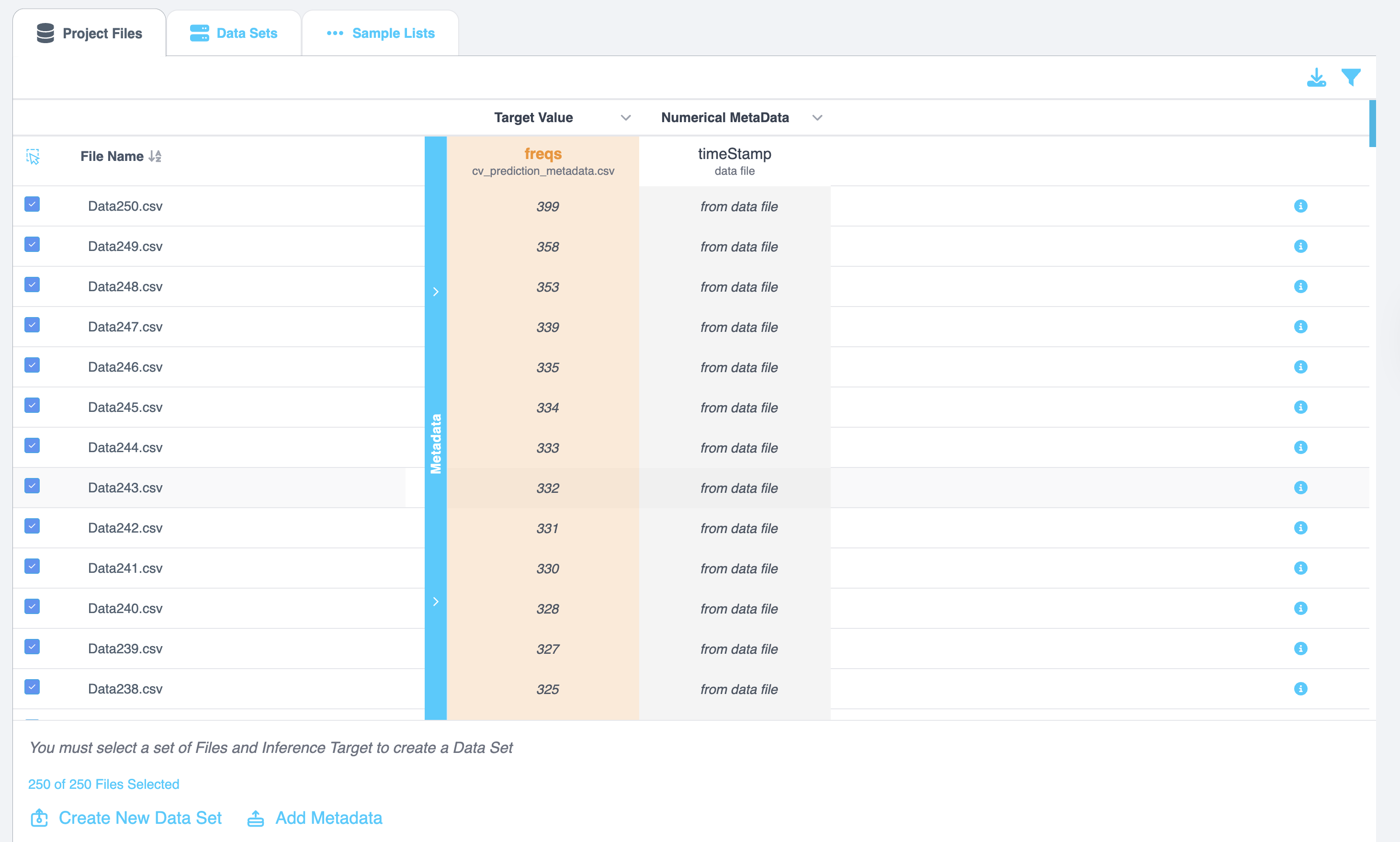Show info for Data250.csv
Image resolution: width=1400 pixels, height=842 pixels.
[x=1300, y=206]
